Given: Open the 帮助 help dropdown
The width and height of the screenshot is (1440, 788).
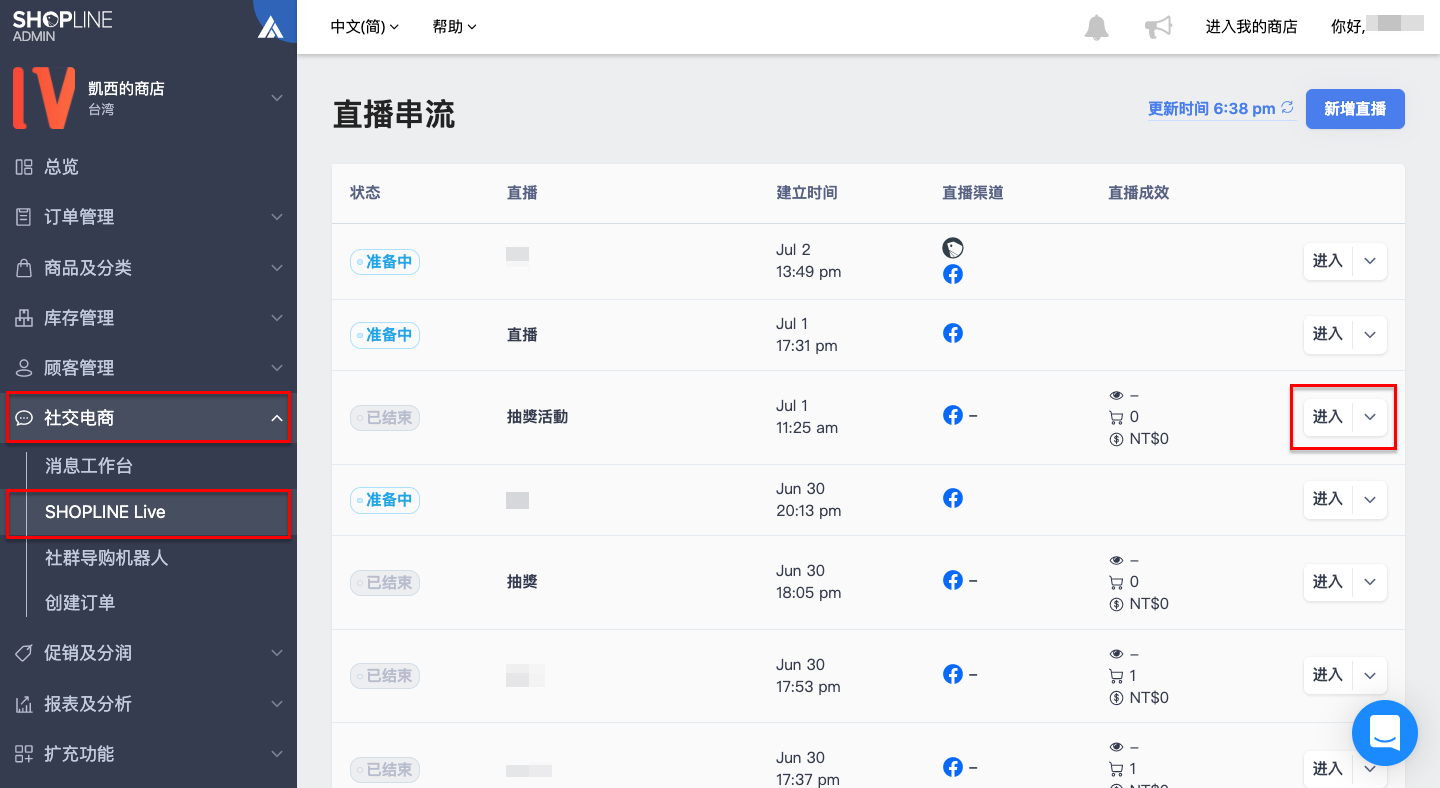Looking at the screenshot, I should (x=455, y=27).
